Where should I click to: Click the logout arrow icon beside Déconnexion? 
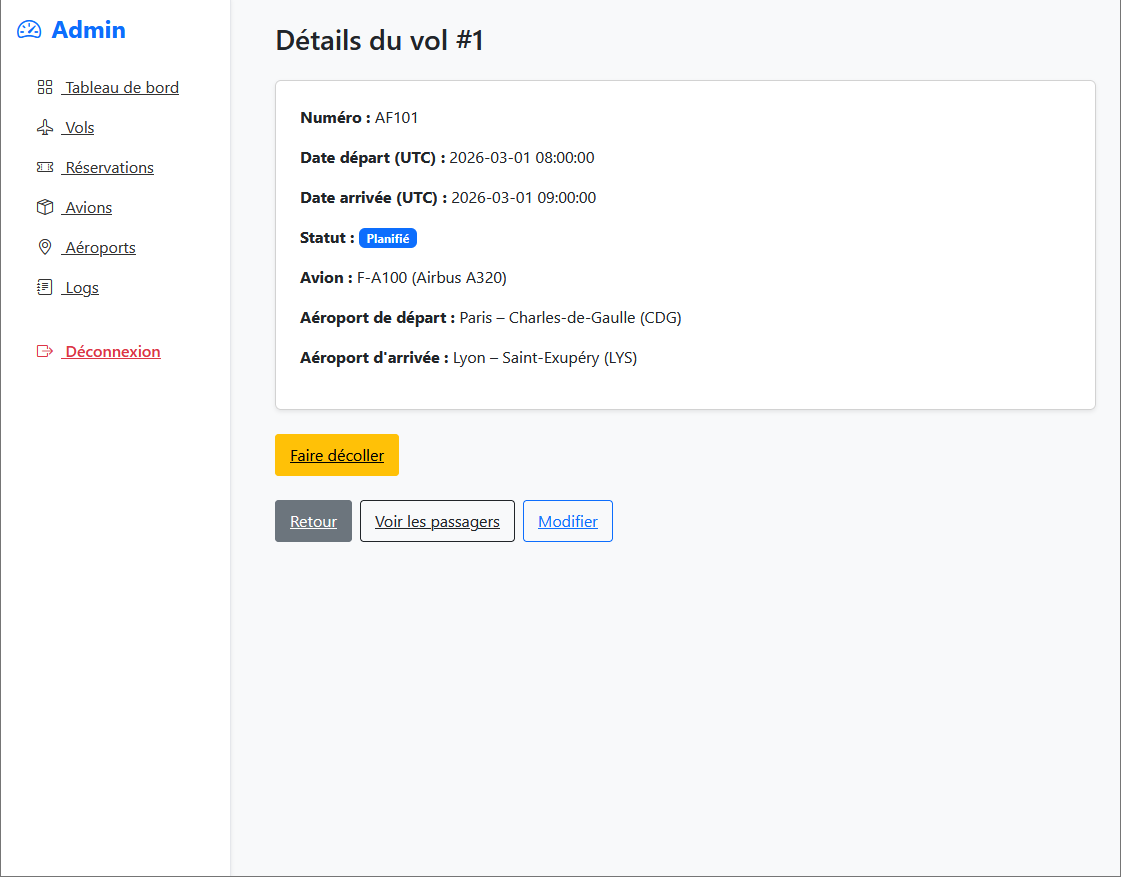coord(45,351)
